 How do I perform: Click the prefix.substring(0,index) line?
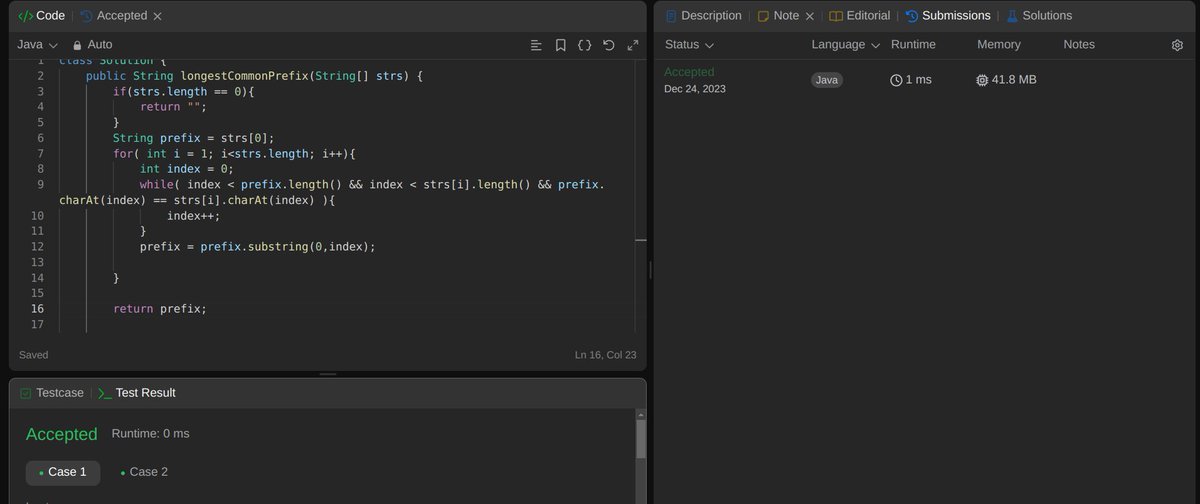(x=258, y=246)
